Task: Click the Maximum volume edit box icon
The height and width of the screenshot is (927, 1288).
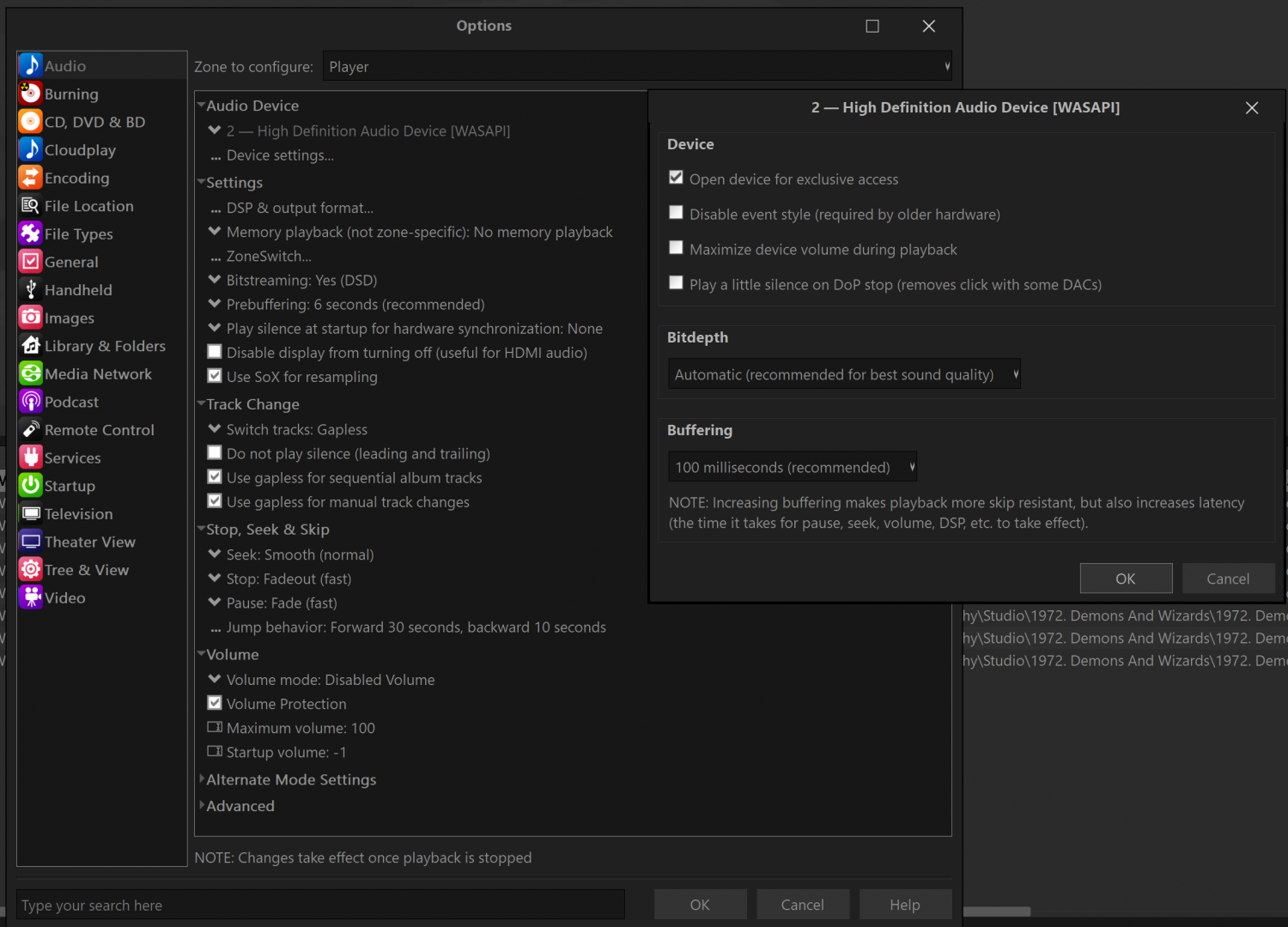Action: (215, 727)
